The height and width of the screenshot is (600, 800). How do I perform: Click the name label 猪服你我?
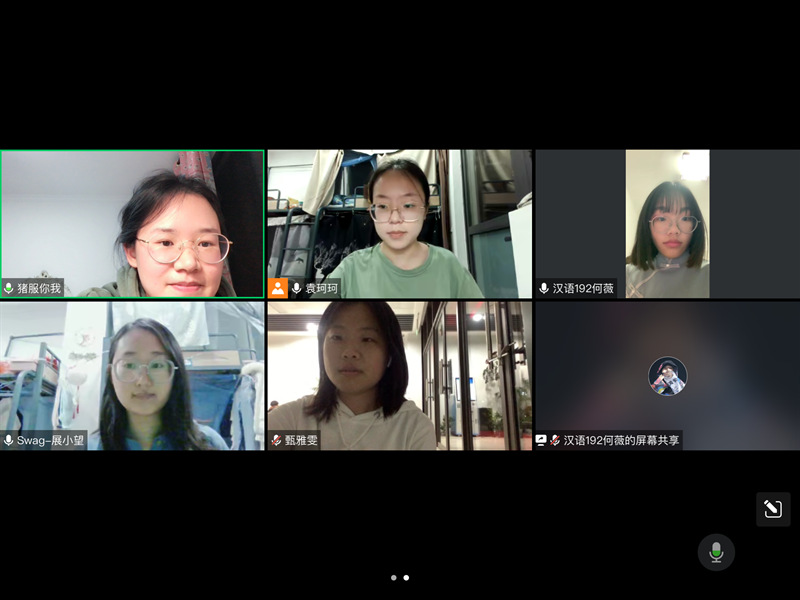tap(39, 288)
